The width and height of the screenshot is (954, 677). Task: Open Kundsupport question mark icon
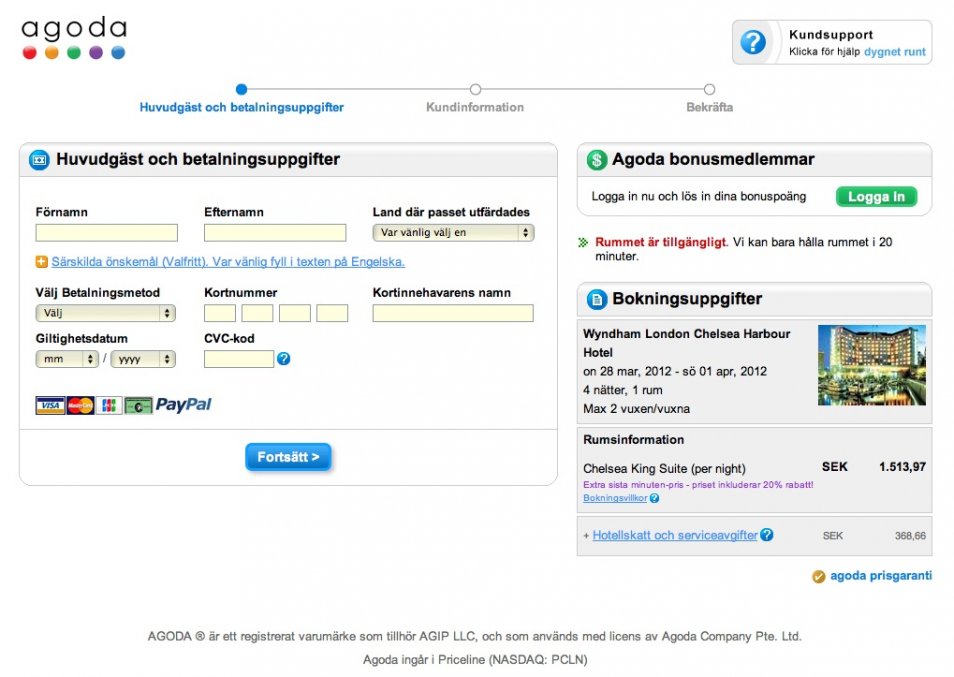753,42
